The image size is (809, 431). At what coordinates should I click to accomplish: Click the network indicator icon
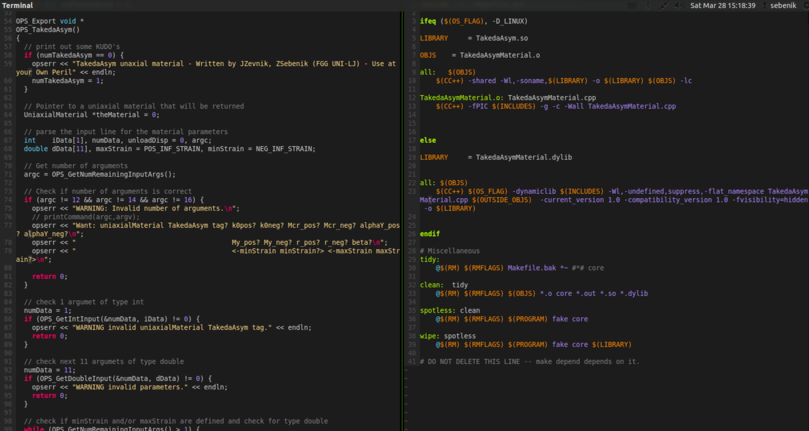point(662,6)
